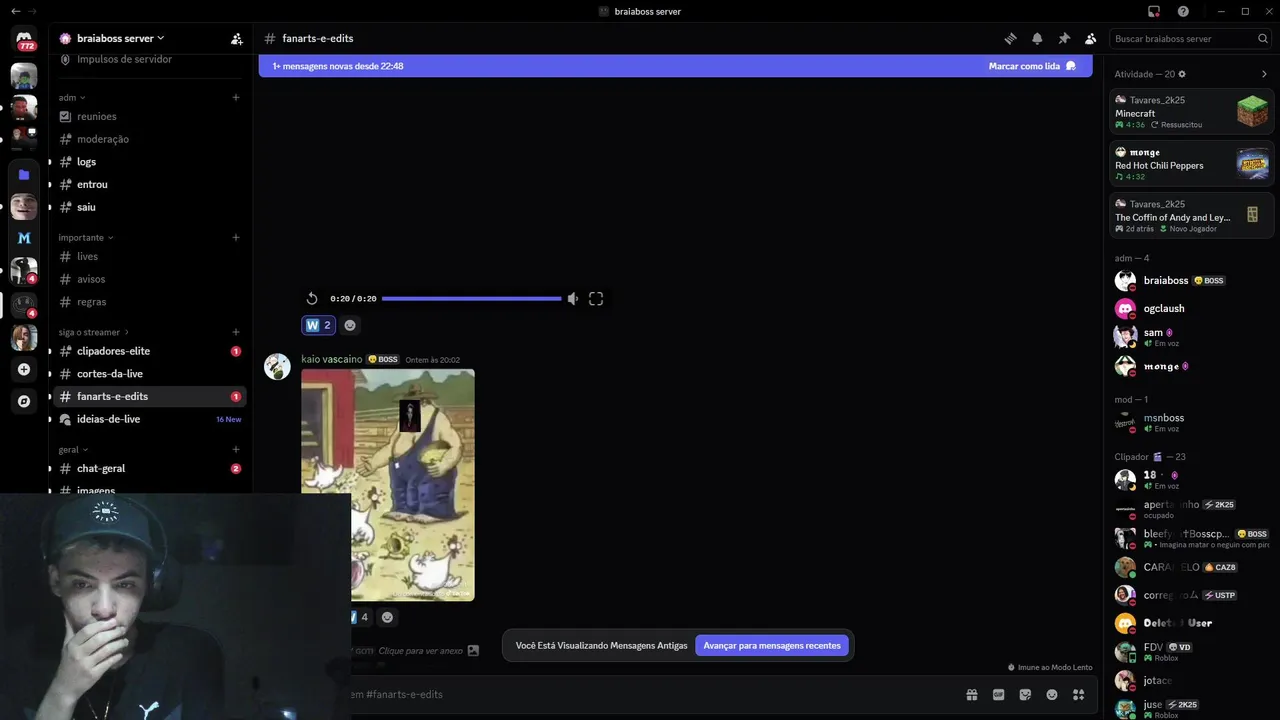Open emoji picker in message bar
Screen dimensions: 1280x720
click(x=1052, y=695)
